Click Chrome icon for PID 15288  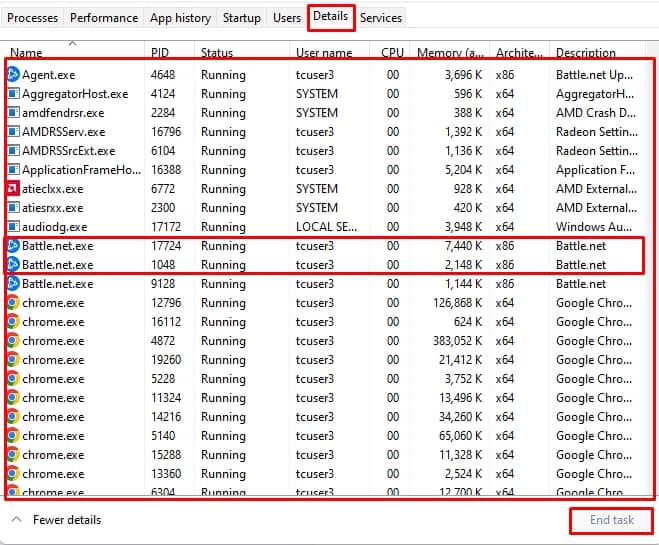(x=13, y=455)
